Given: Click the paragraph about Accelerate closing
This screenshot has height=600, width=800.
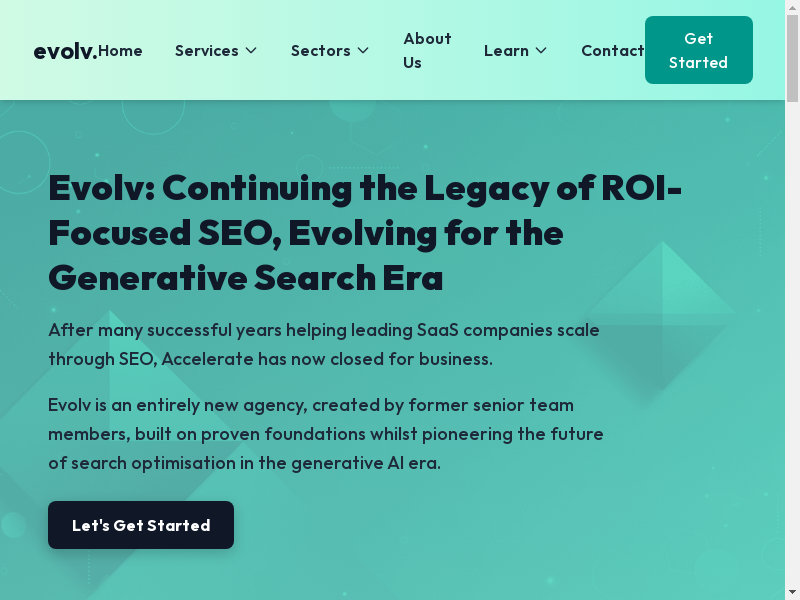Looking at the screenshot, I should tap(323, 344).
